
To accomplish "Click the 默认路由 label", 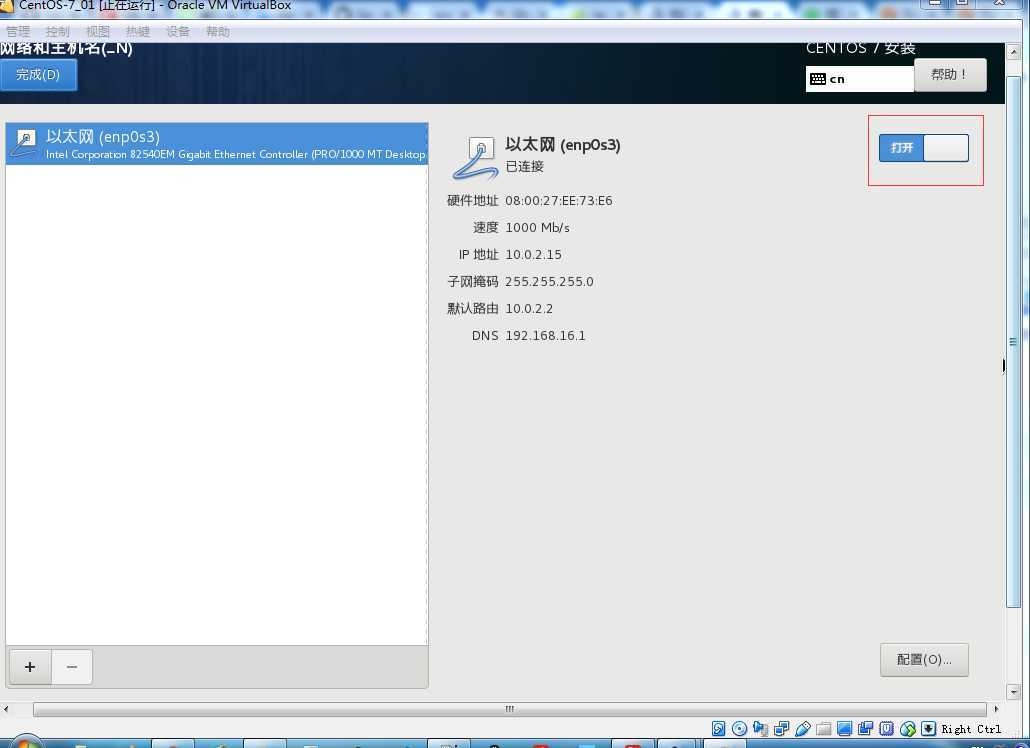I will tap(472, 309).
